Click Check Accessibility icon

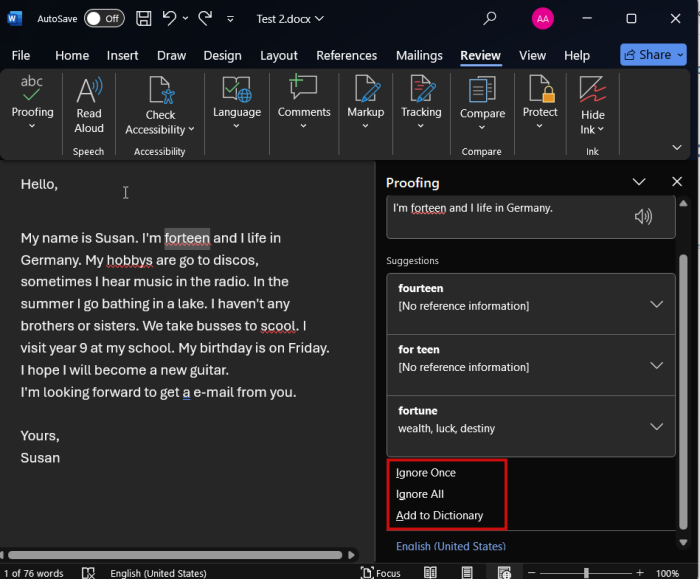point(160,91)
